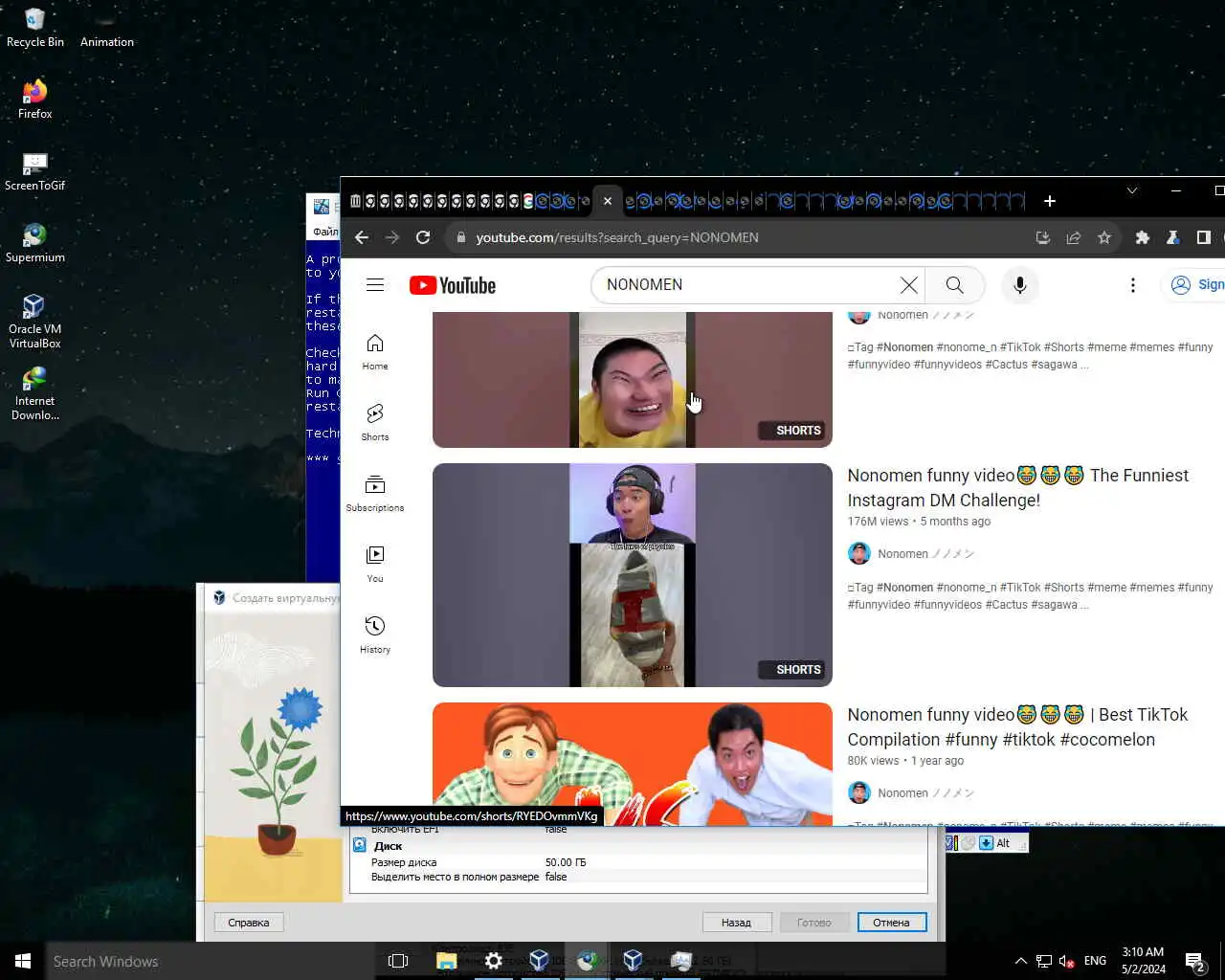Go back in browser history
Screen dimensions: 1225x980
click(x=362, y=237)
